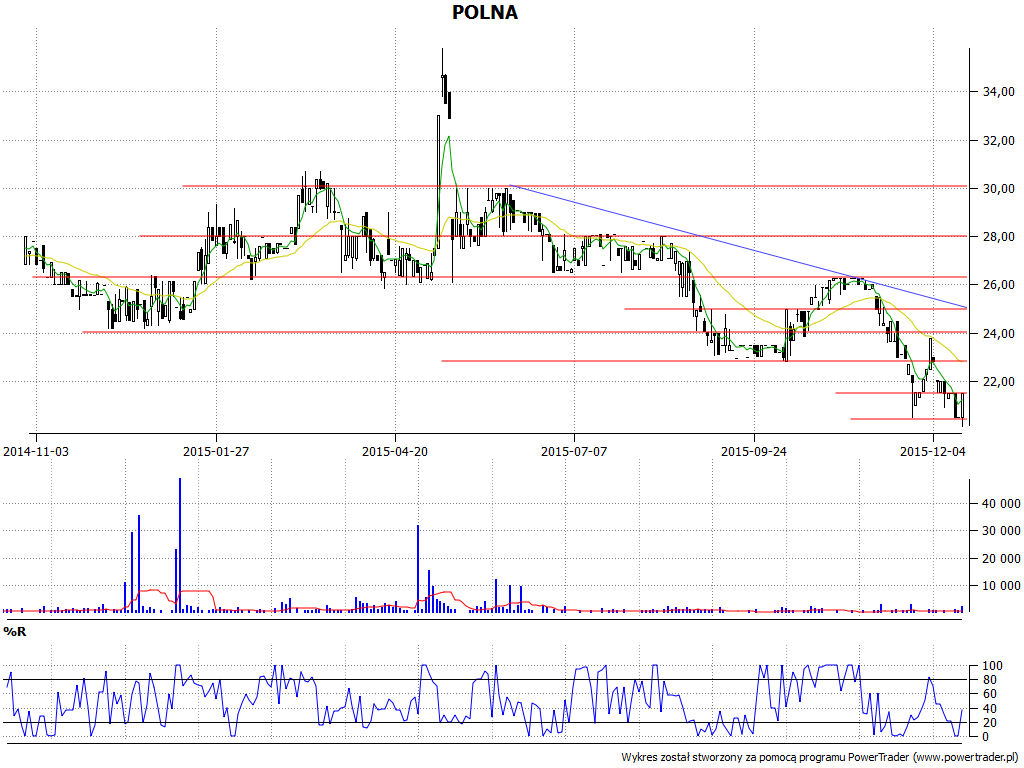
Task: Click the 2015-09-24 date label
Action: (x=754, y=451)
